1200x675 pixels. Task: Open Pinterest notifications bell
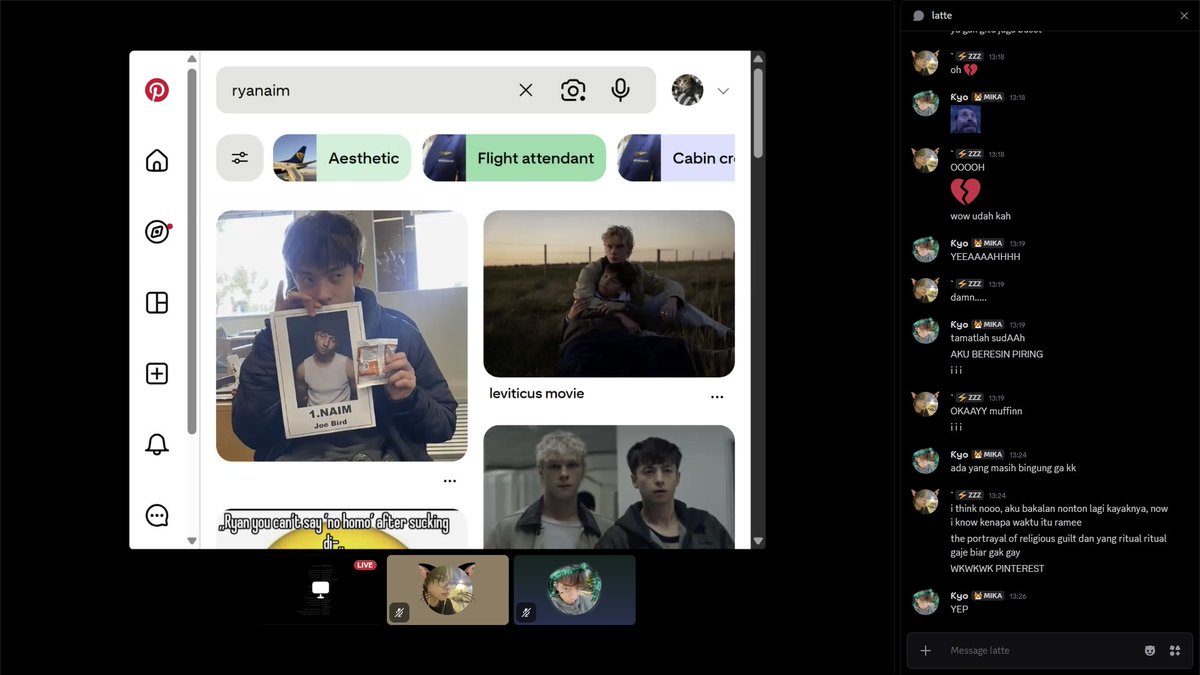157,445
